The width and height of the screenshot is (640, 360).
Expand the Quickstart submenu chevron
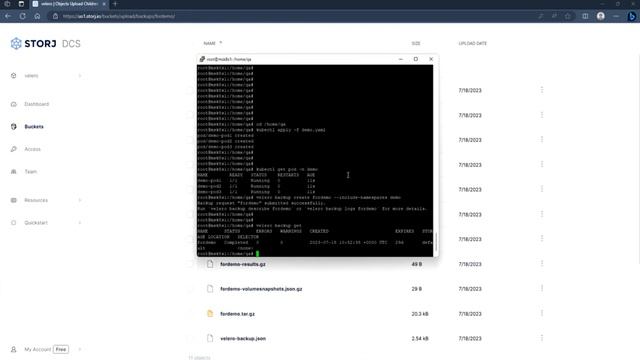click(80, 222)
